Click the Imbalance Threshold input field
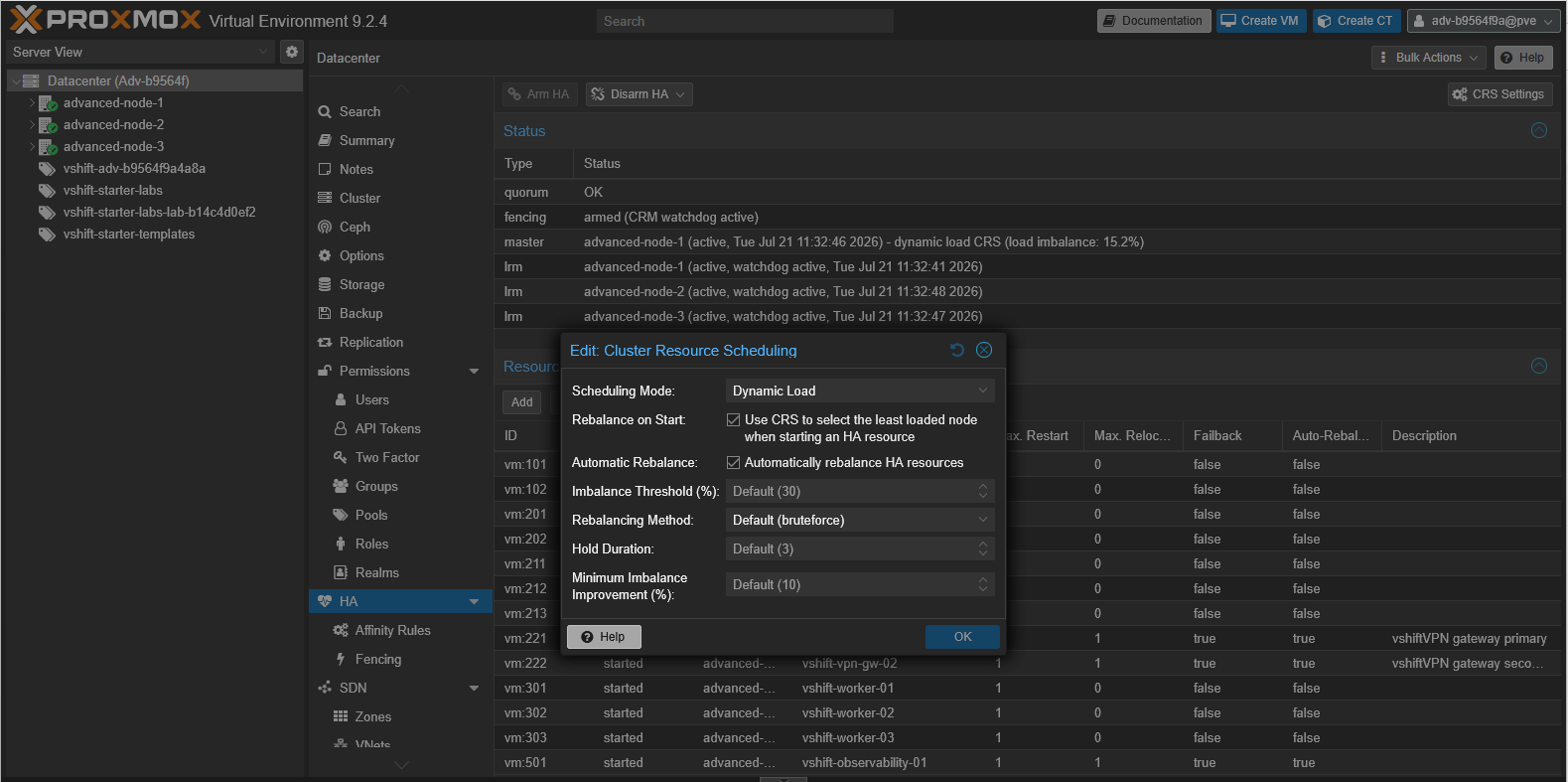Screen dimensions: 1568x782 click(850, 492)
